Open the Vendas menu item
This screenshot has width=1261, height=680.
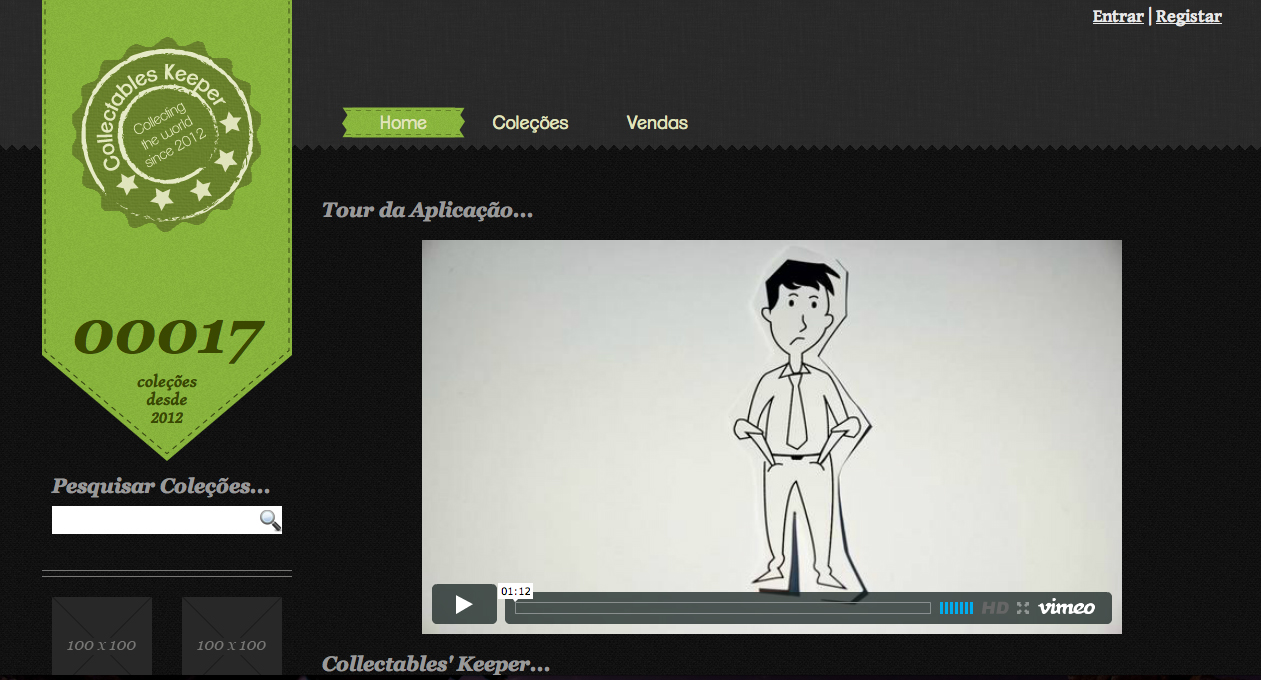657,123
